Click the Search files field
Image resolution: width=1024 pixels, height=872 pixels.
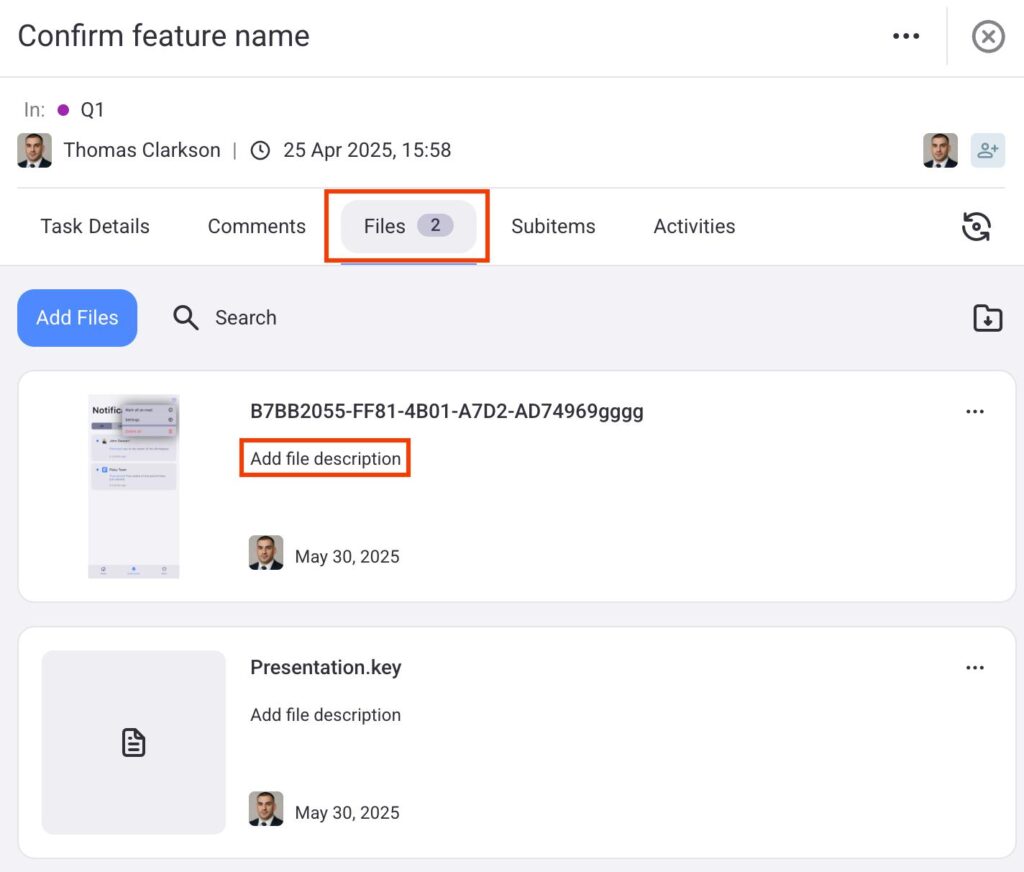[246, 318]
